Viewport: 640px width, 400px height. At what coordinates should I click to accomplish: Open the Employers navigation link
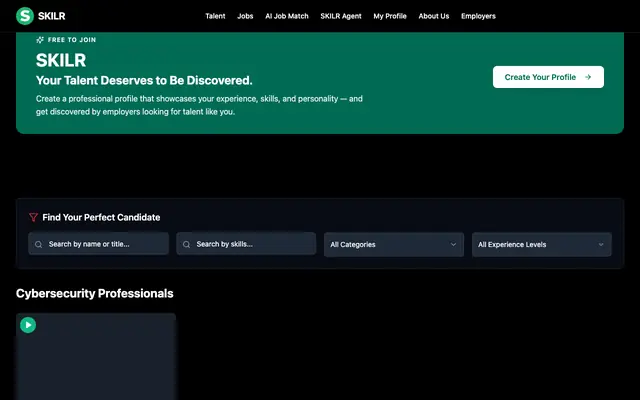point(478,16)
